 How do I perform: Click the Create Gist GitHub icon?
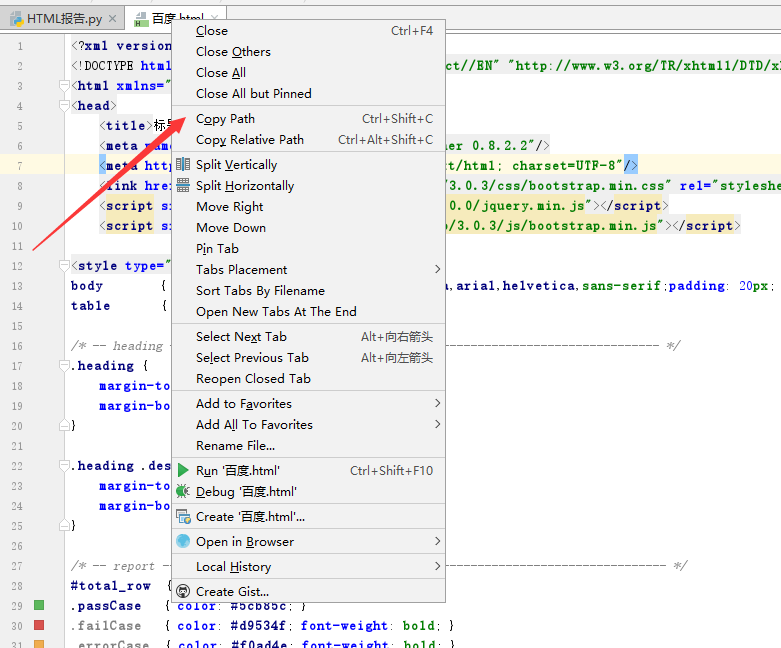pos(183,591)
